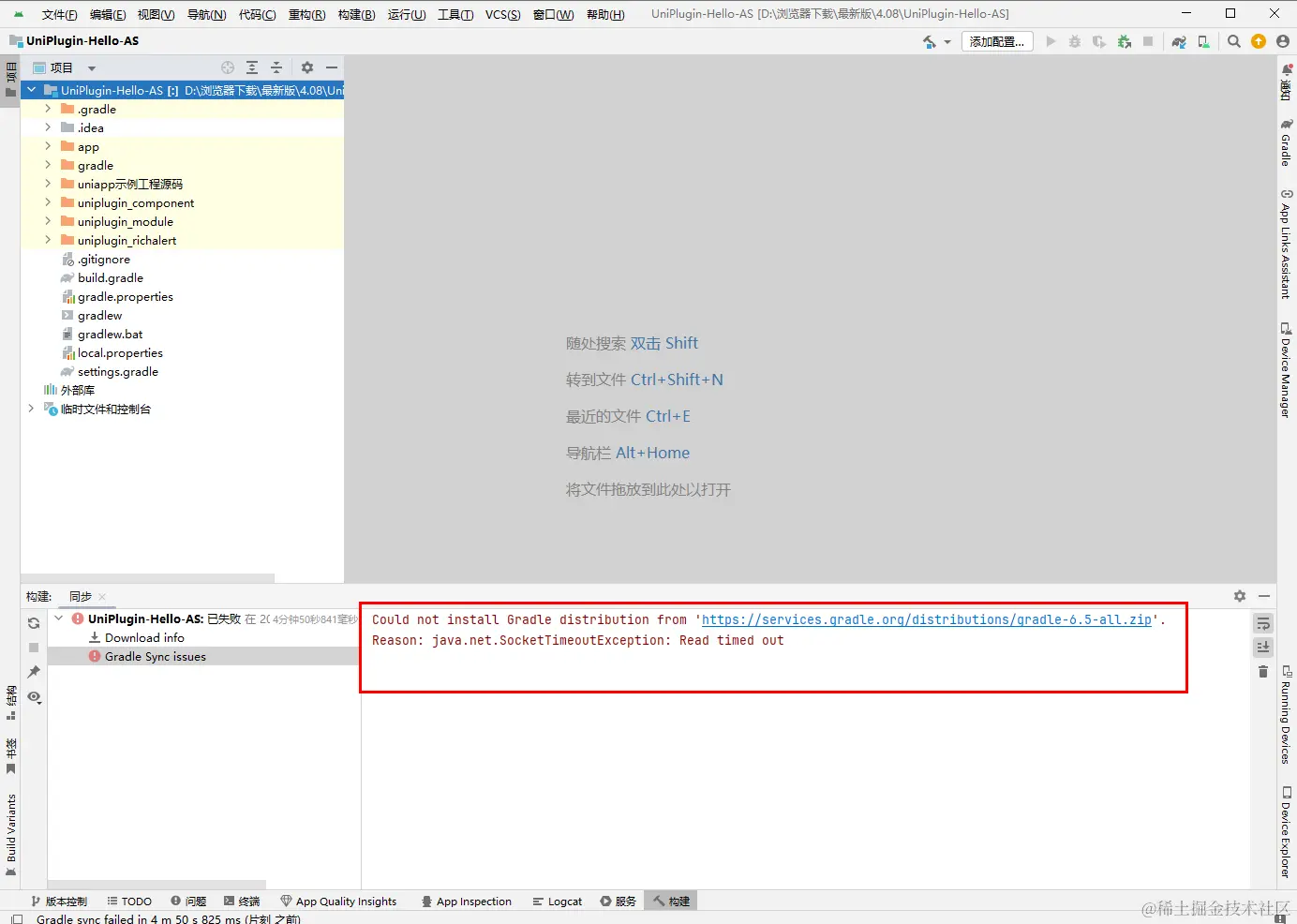Collapse the UniPlugin-Hello-AS build result node

pyautogui.click(x=59, y=618)
